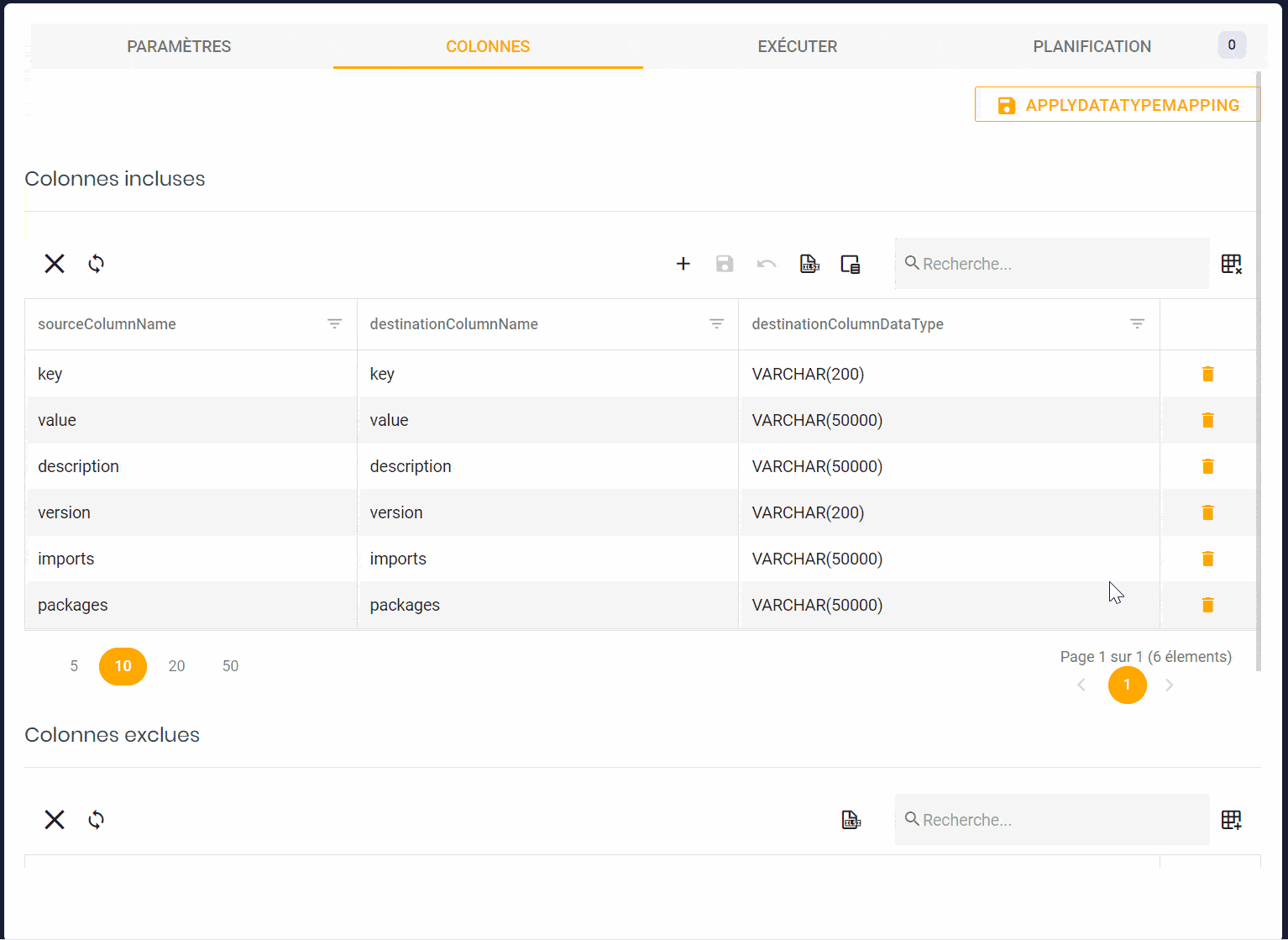The height and width of the screenshot is (940, 1288).
Task: Select destination cell 'imports'
Action: [547, 559]
